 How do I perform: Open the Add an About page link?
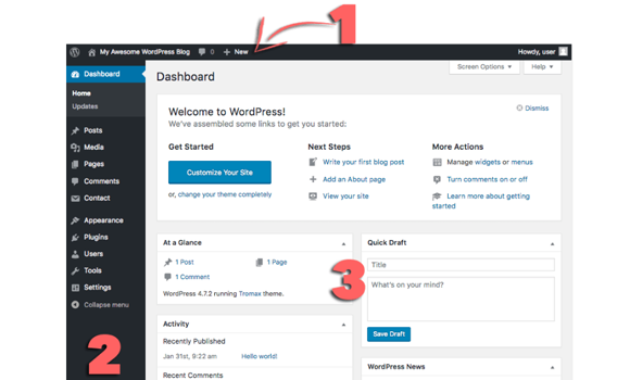[354, 180]
